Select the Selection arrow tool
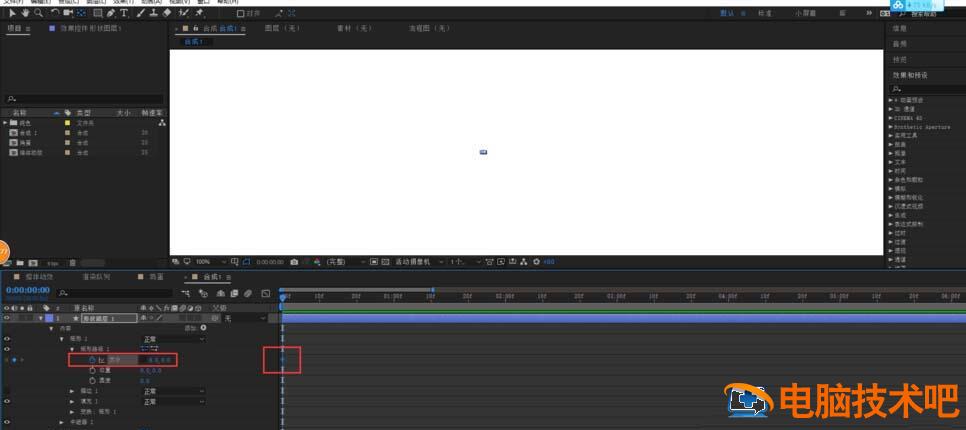The width and height of the screenshot is (966, 430). click(13, 13)
